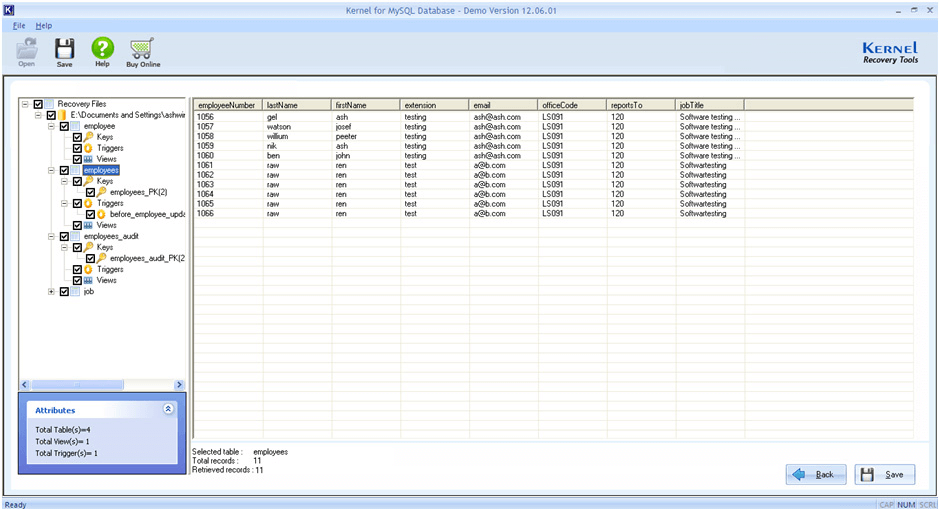This screenshot has width=939, height=509.
Task: Select employees_audit tree label
Action: coord(111,237)
